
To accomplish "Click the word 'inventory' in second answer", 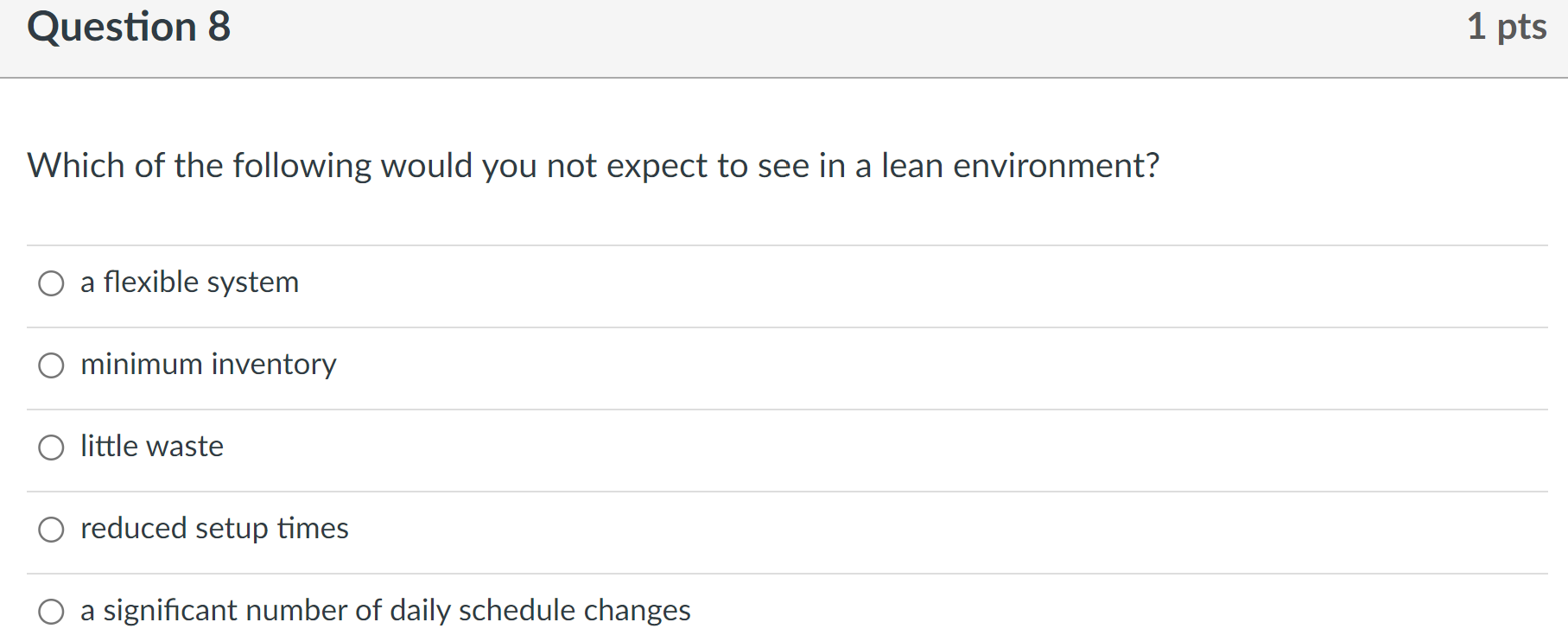I will pos(274,365).
